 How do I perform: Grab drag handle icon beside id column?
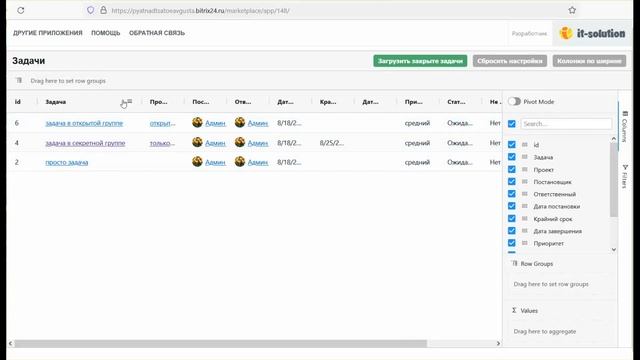click(524, 144)
